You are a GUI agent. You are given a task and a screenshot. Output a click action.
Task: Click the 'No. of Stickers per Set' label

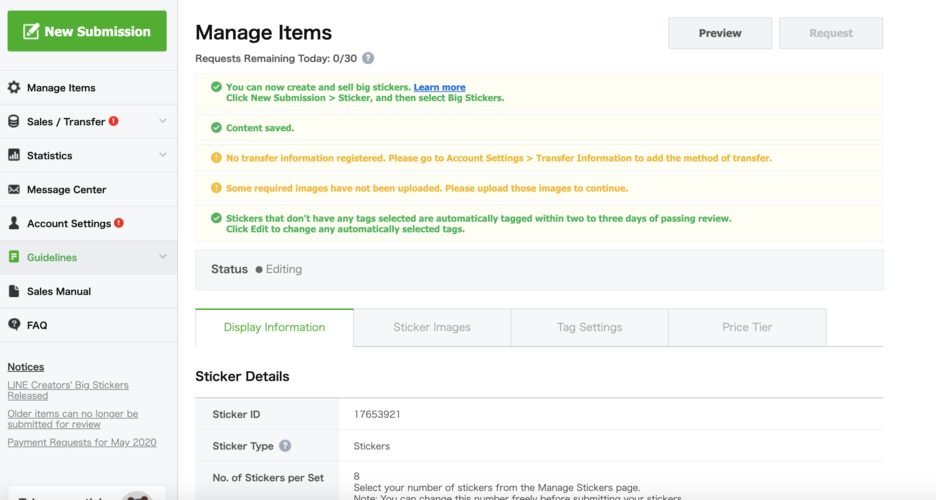point(268,477)
